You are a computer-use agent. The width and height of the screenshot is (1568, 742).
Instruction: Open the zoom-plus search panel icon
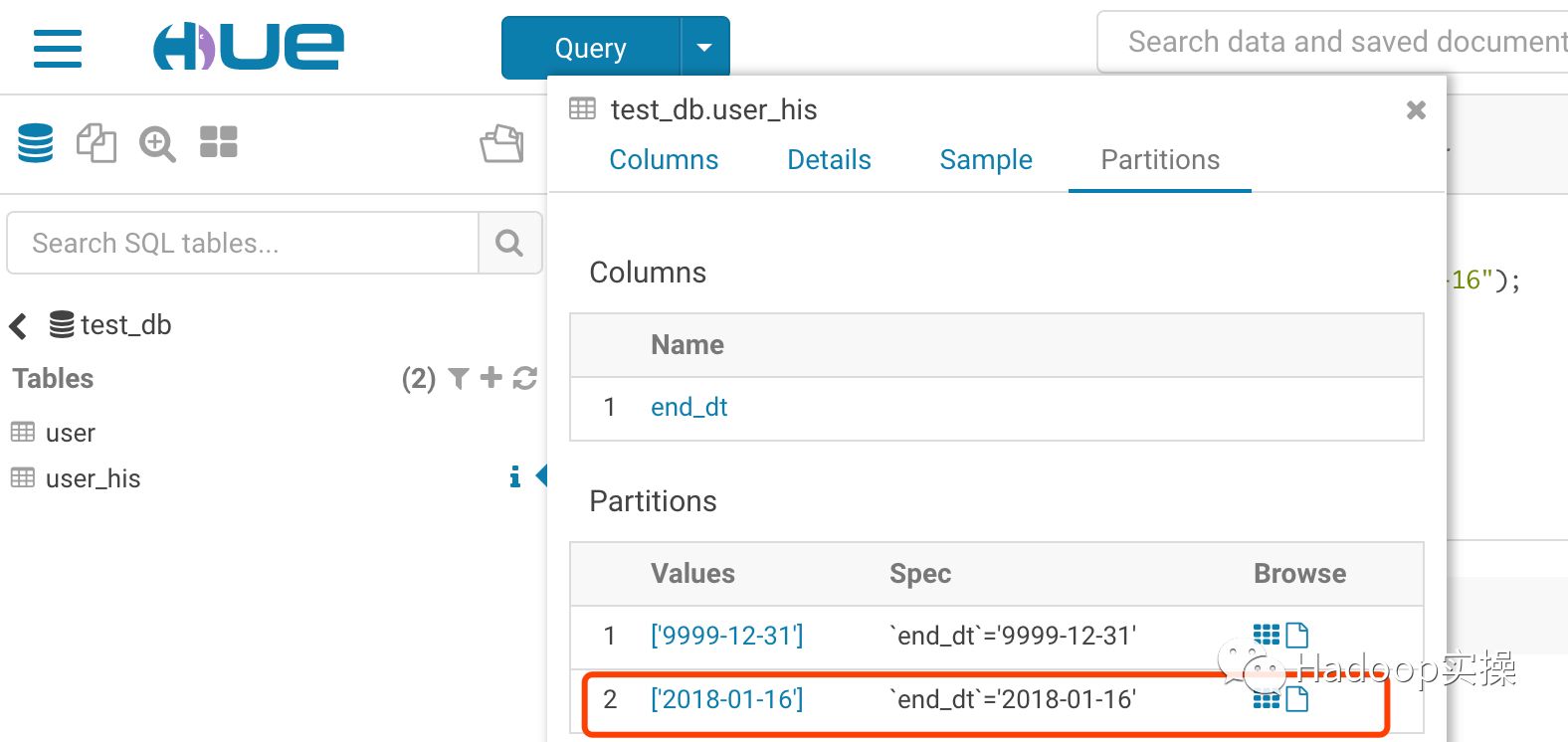point(157,143)
